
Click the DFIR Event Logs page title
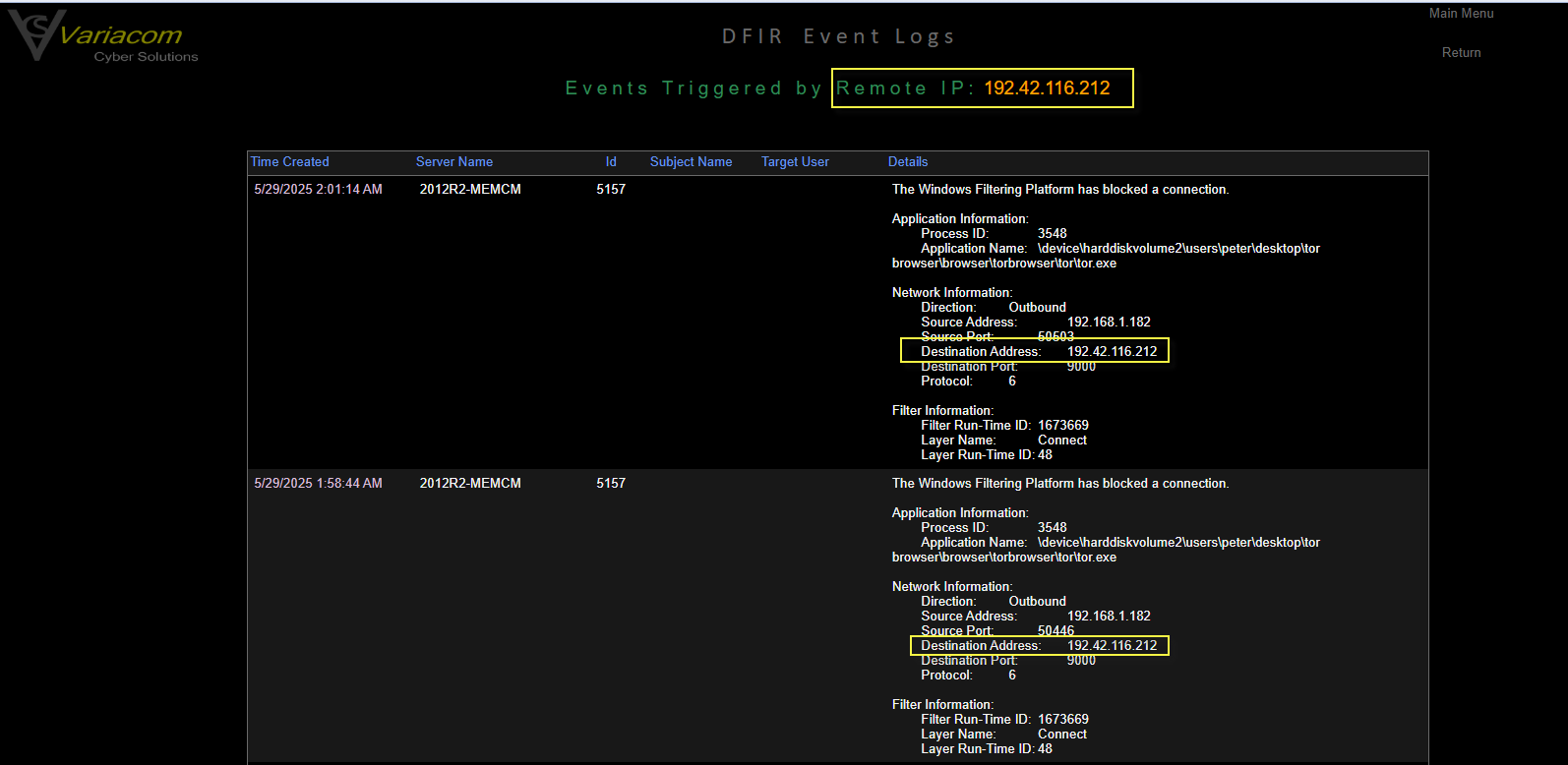coord(838,37)
